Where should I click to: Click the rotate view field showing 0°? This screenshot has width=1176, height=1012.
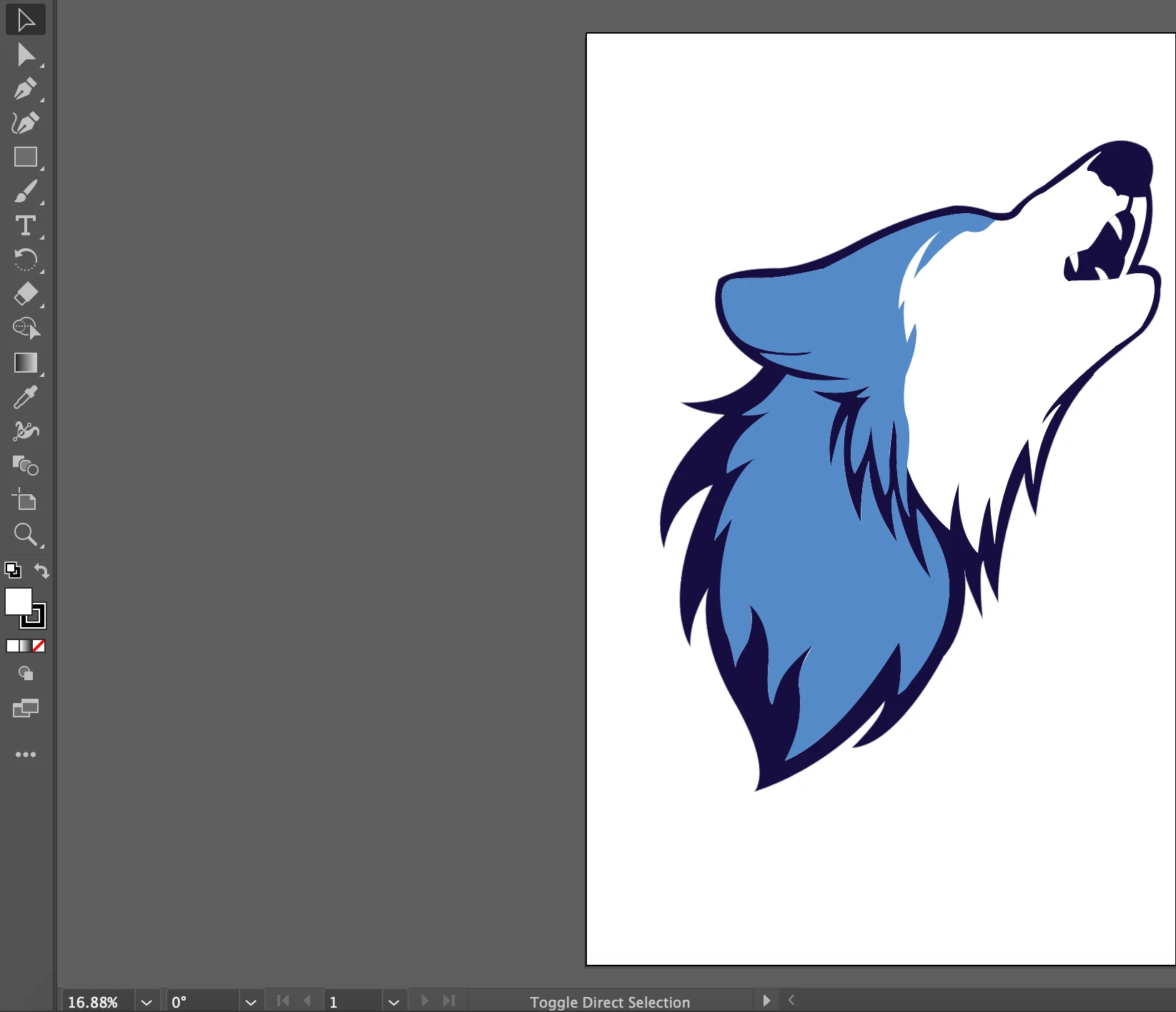[x=203, y=1002]
